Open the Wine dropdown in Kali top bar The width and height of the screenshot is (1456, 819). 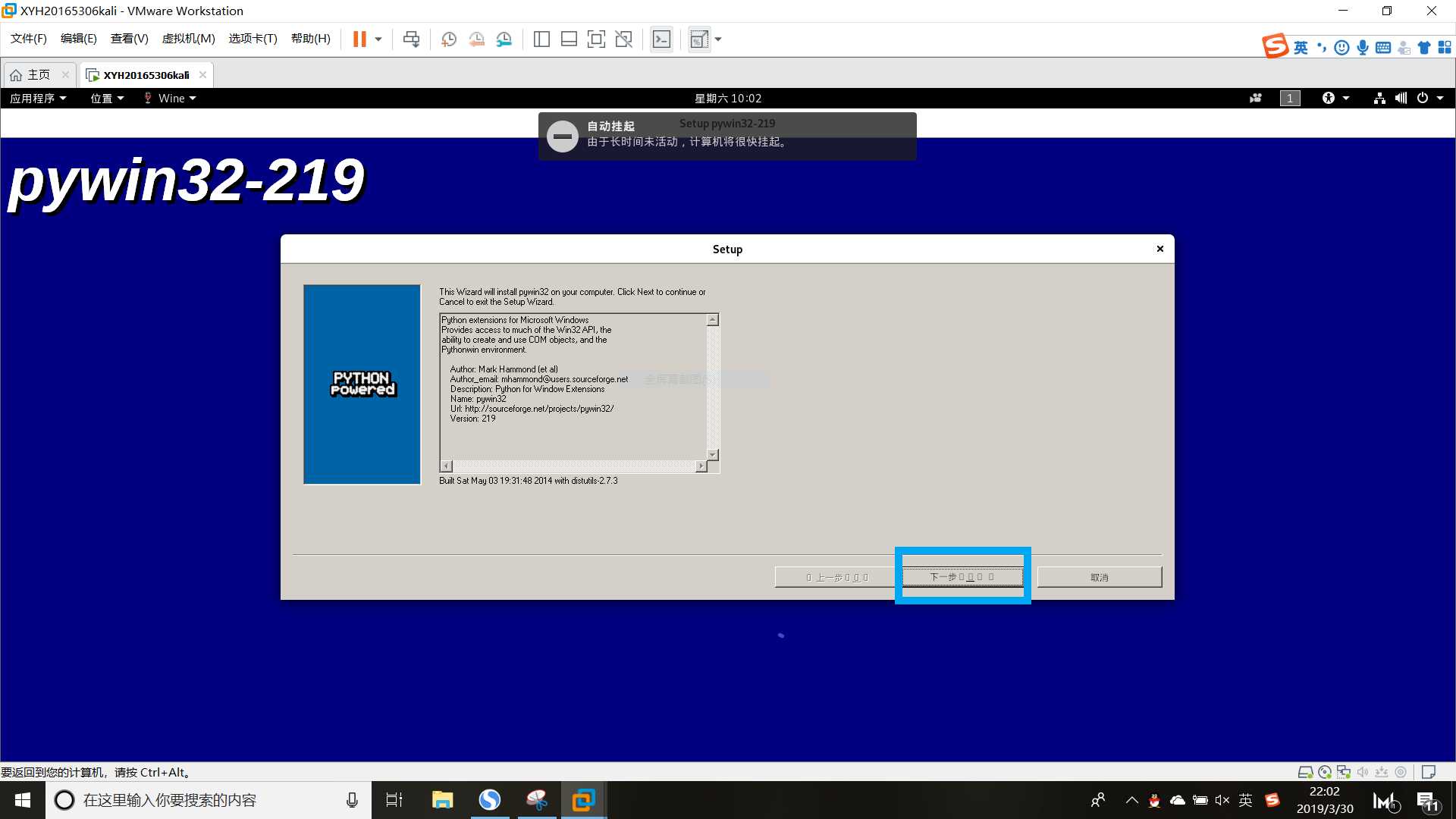[170, 99]
